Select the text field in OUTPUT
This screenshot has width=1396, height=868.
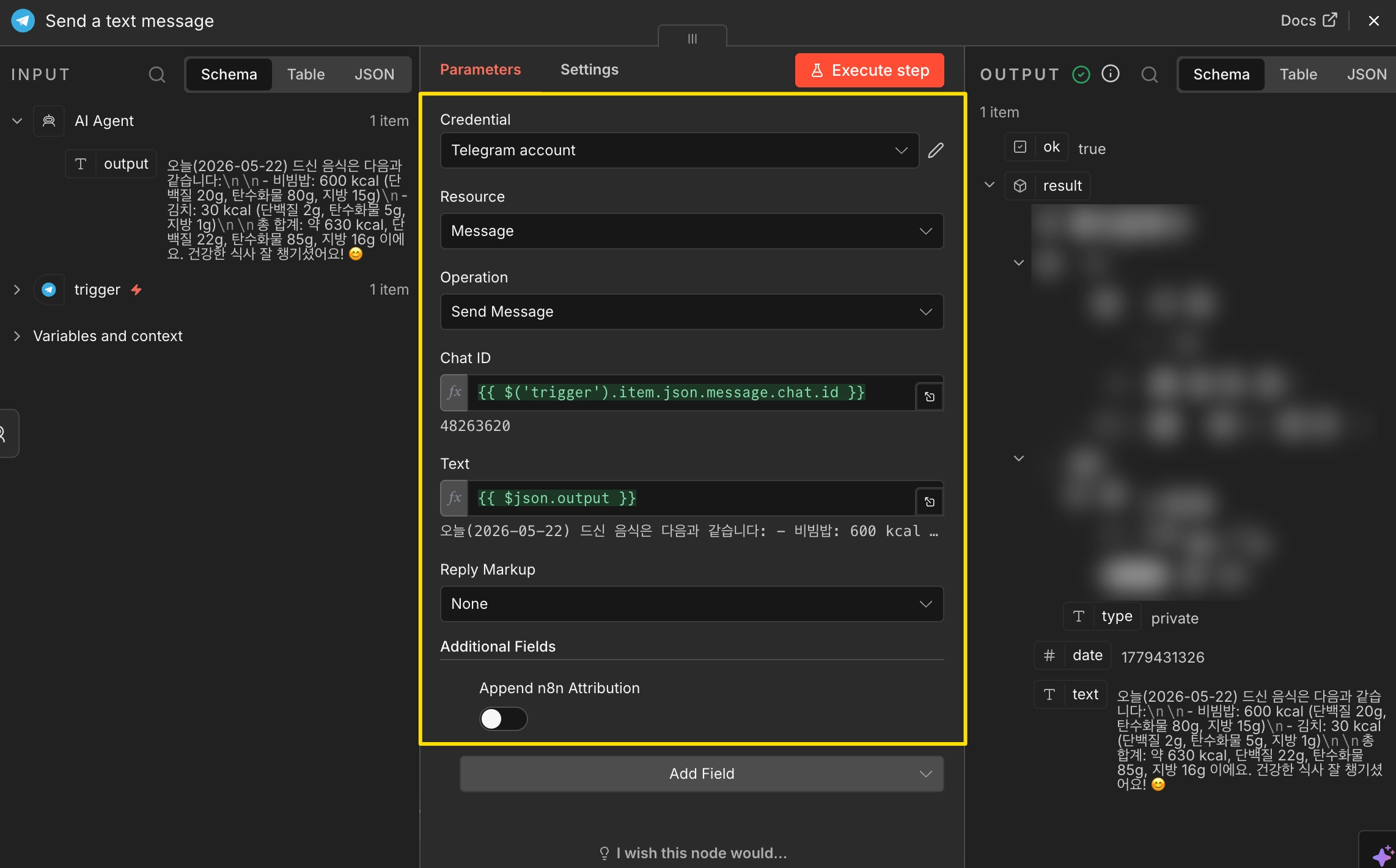point(1070,694)
